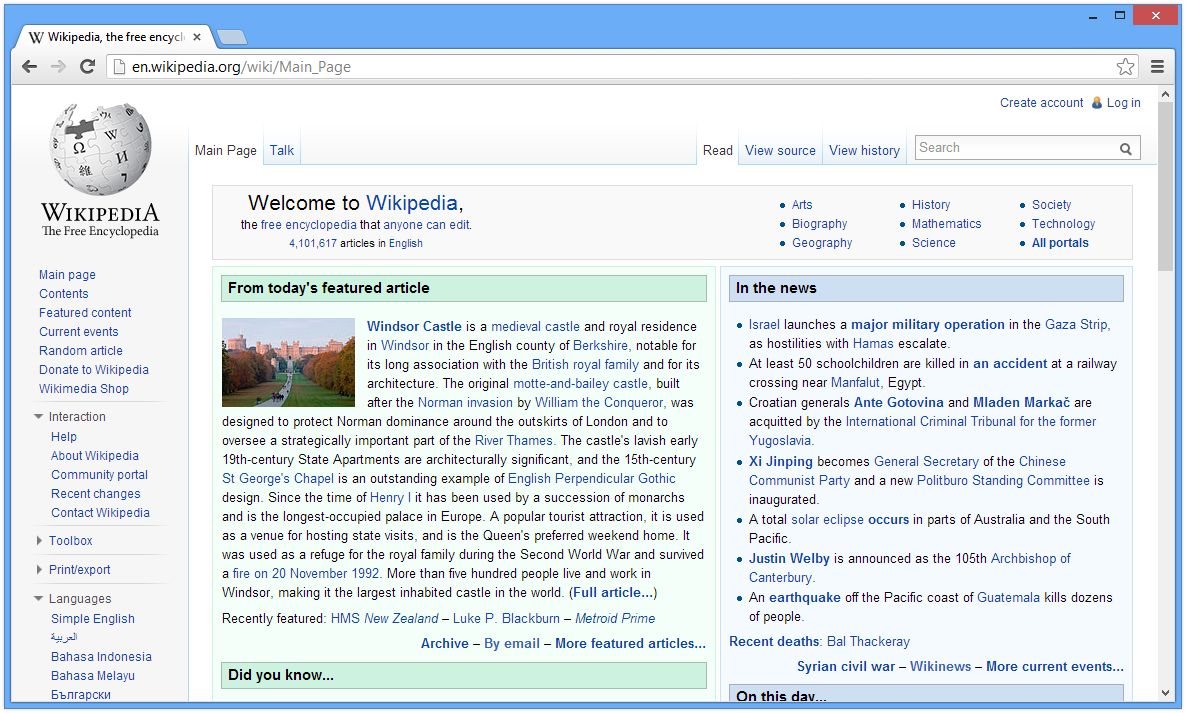Close the Wikipedia browser tab
1187x713 pixels.
(197, 38)
